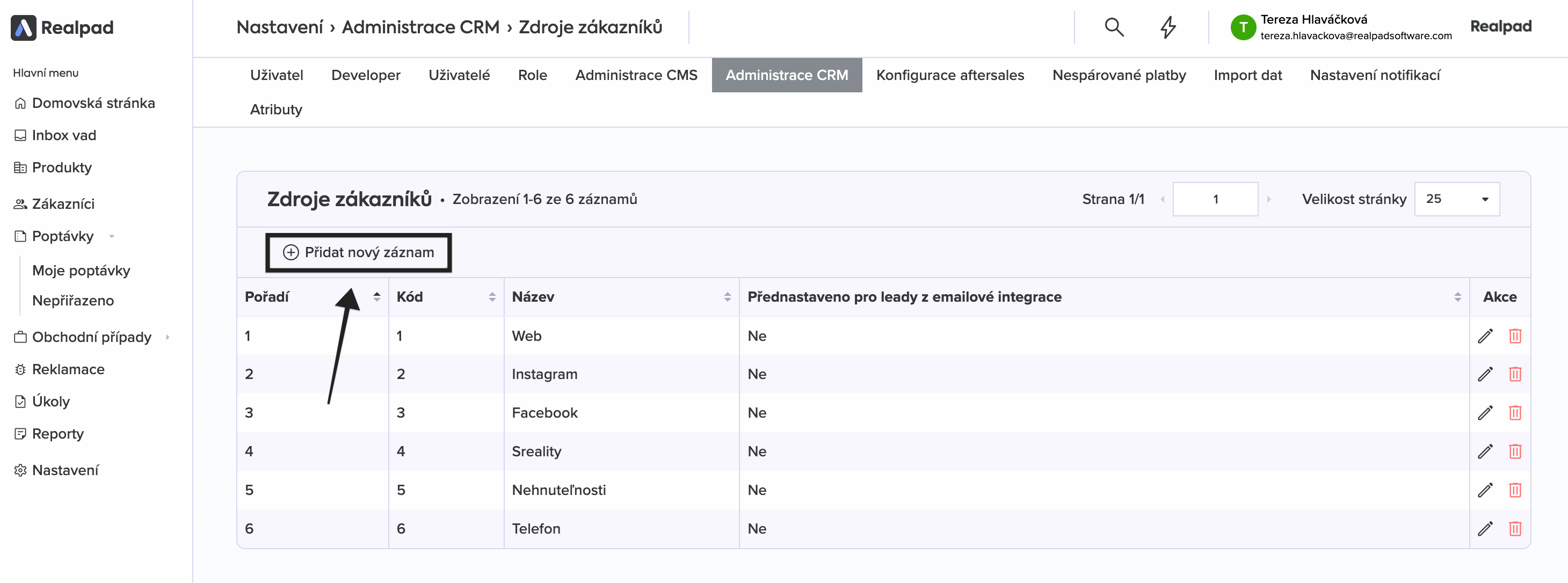Open the Import dat tab

coord(1247,75)
